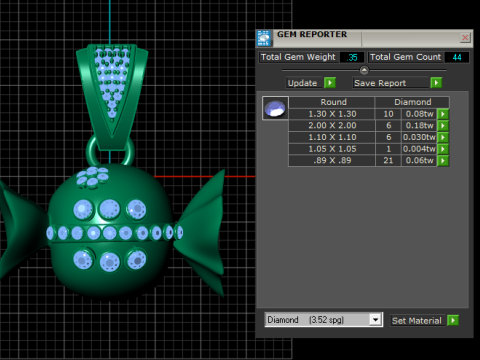Select the jump ring on the pendant
The image size is (480, 360).
(91, 152)
